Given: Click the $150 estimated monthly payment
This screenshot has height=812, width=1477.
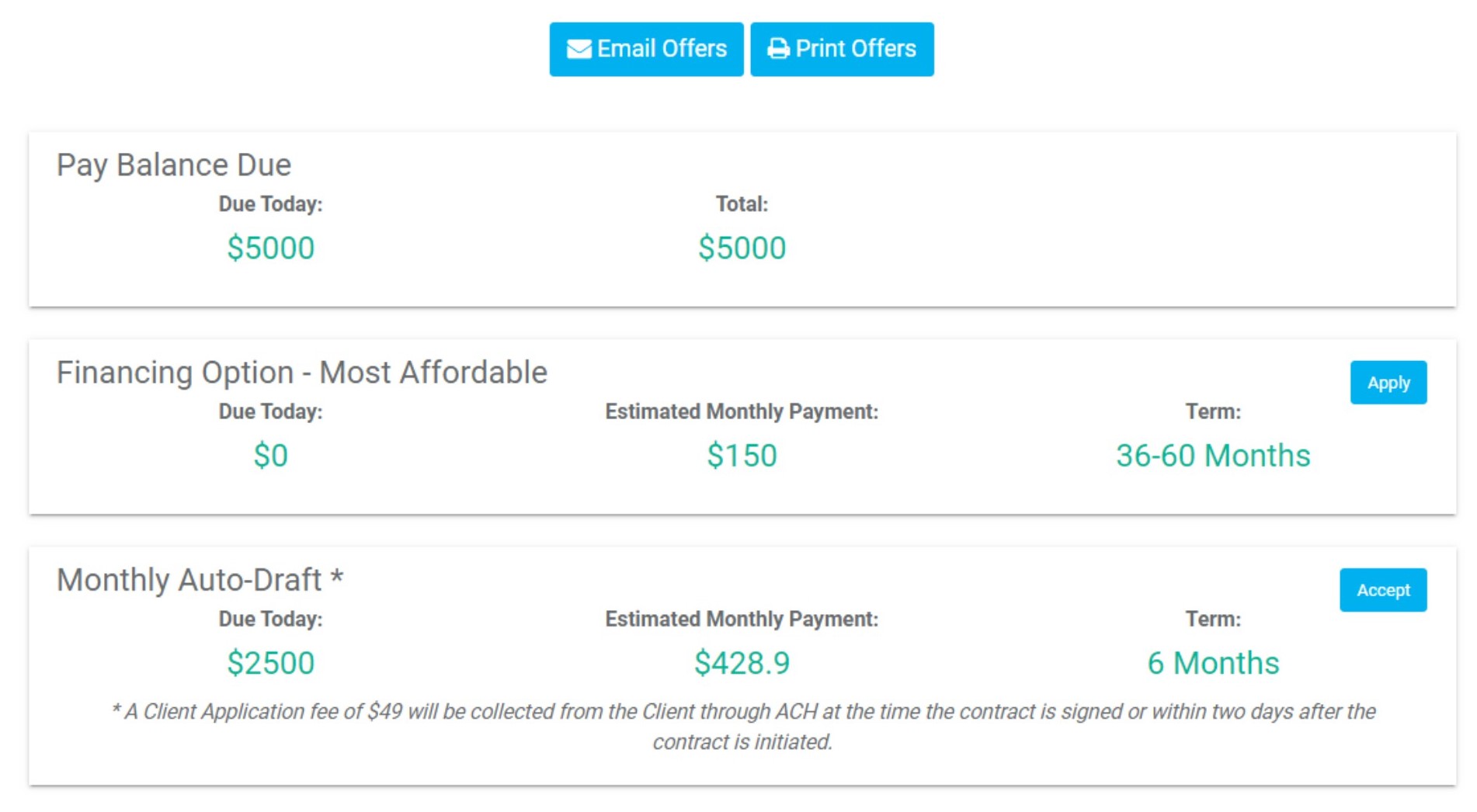Looking at the screenshot, I should (x=742, y=456).
